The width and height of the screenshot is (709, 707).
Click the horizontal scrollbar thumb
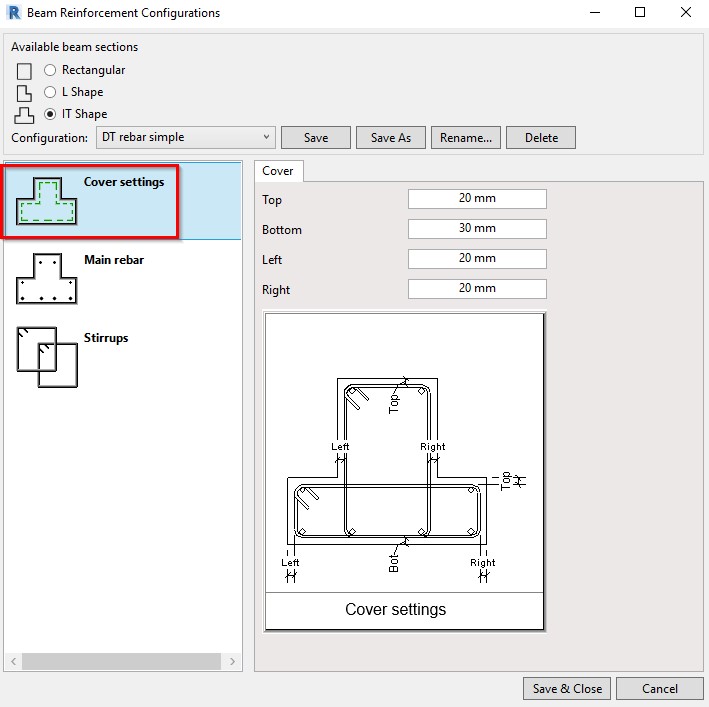[x=121, y=661]
